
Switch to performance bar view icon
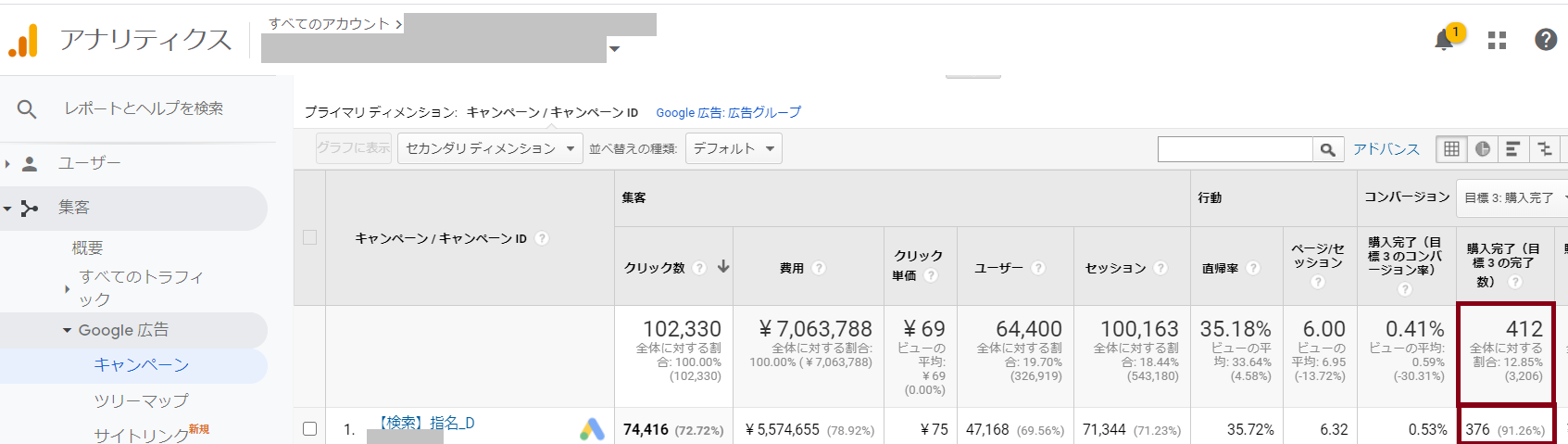1512,149
